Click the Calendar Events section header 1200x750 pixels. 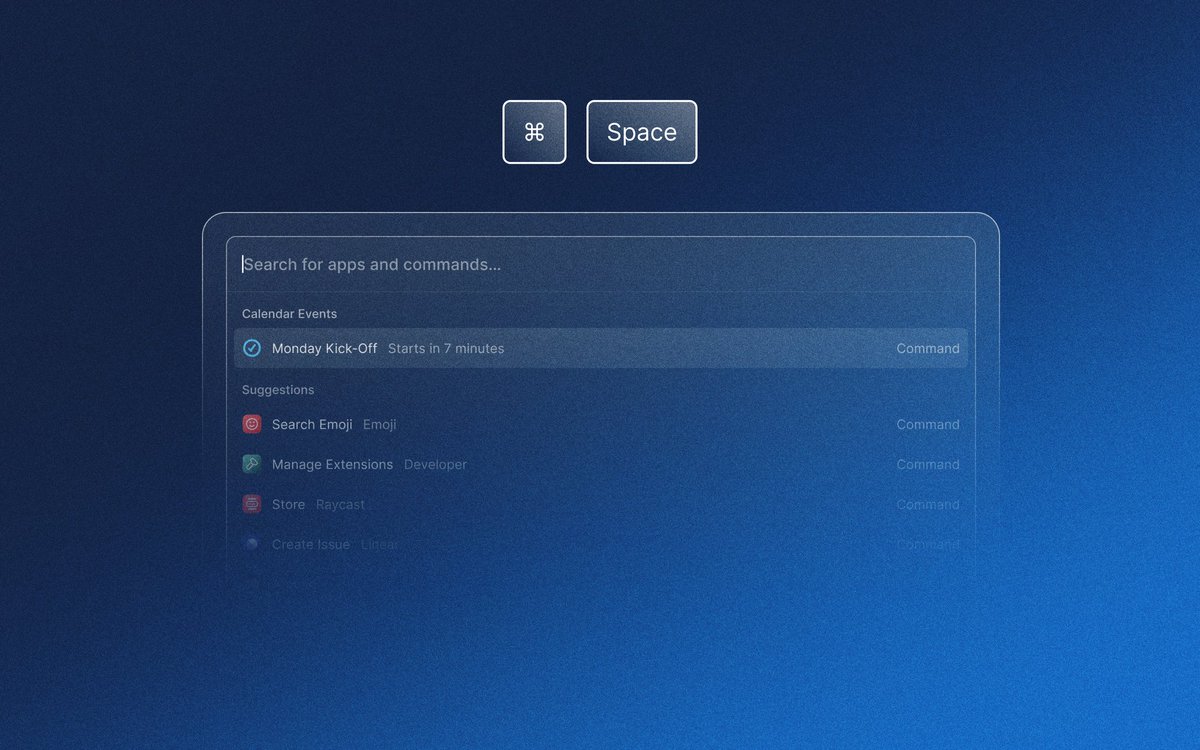[289, 314]
